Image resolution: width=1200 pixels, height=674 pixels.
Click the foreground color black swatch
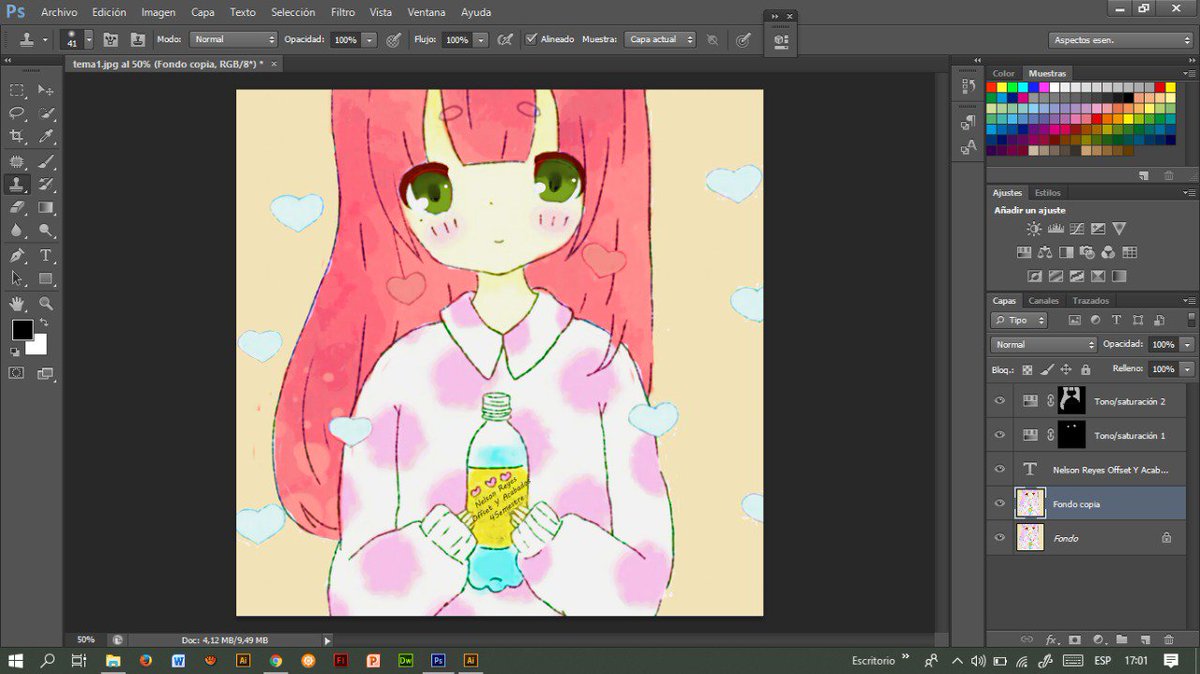click(x=20, y=330)
